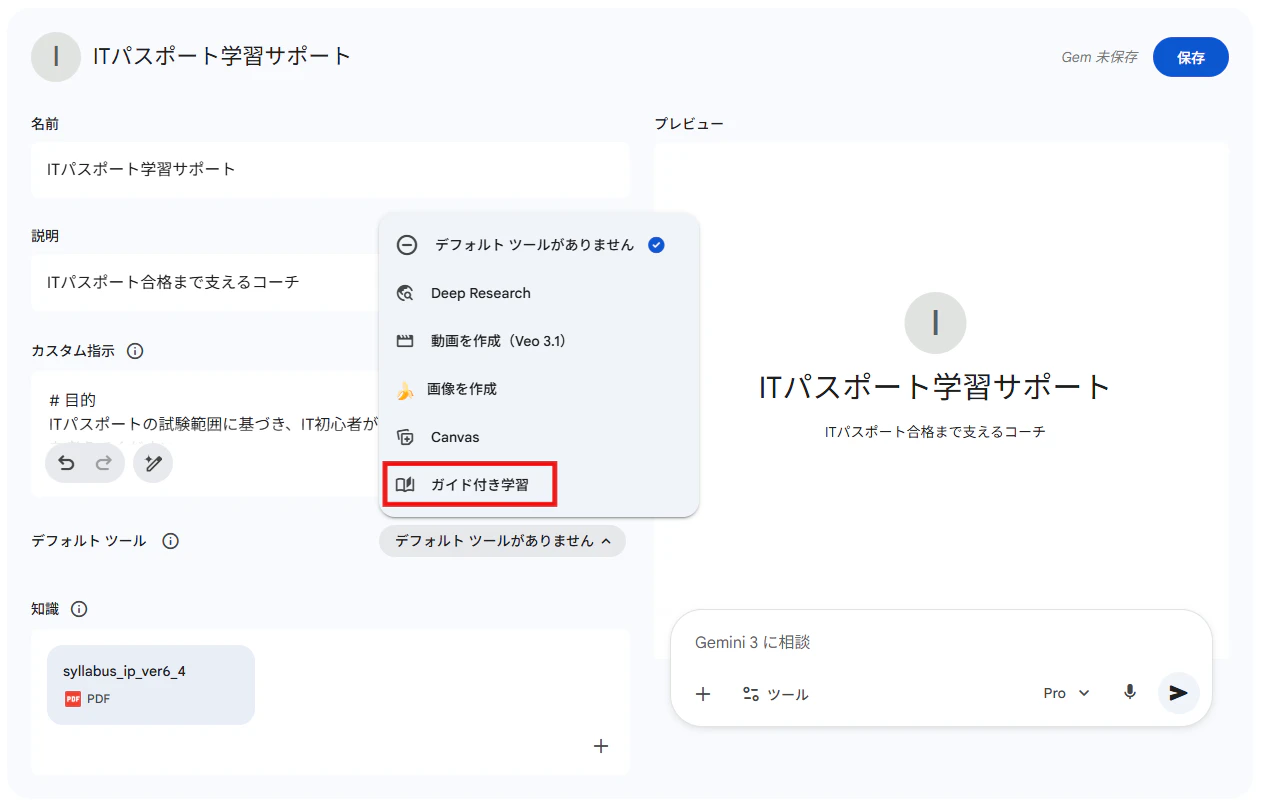Open the Pro model dropdown
Viewport: 1267px width, 807px height.
[x=1066, y=693]
